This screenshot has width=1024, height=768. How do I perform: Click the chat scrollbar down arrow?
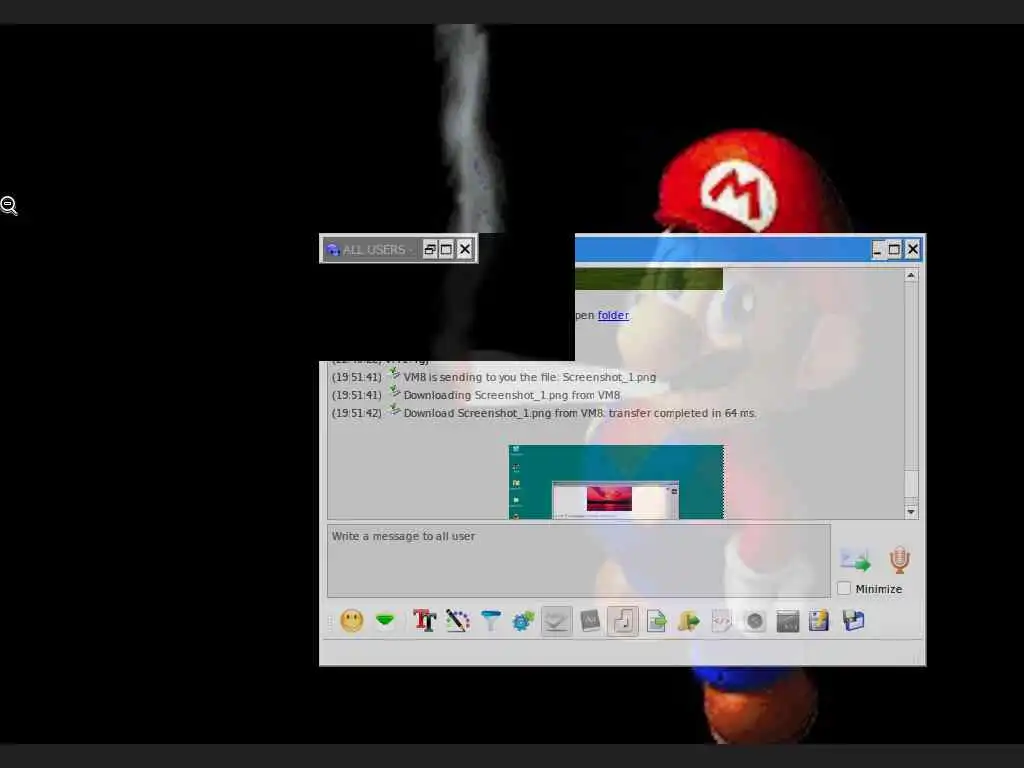point(911,512)
